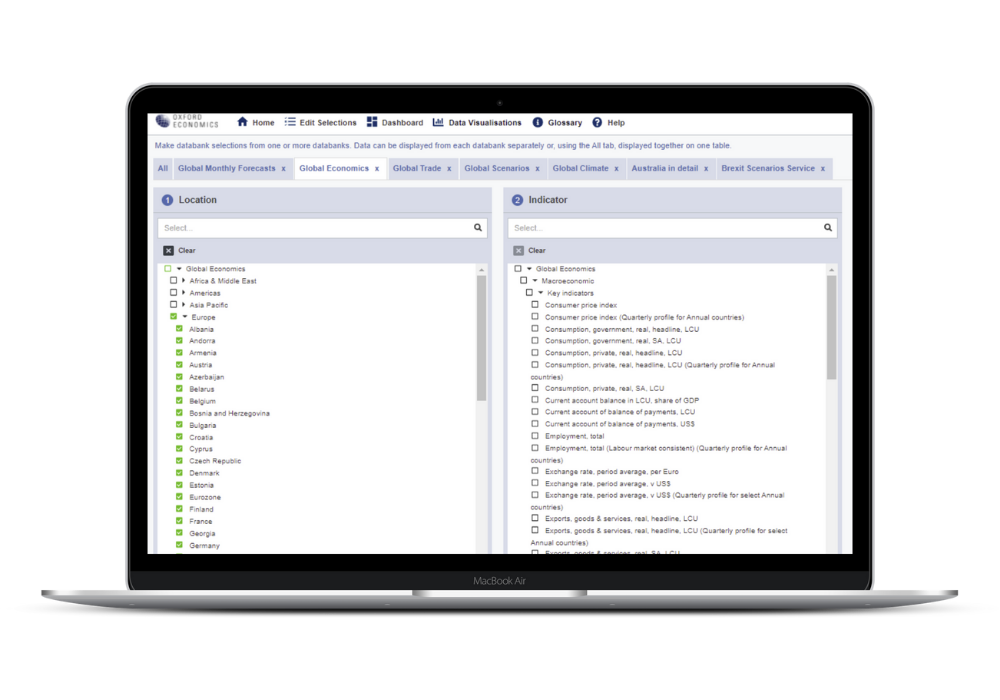Switch to the Global Trade tab
This screenshot has height=700, width=1000.
click(x=416, y=168)
